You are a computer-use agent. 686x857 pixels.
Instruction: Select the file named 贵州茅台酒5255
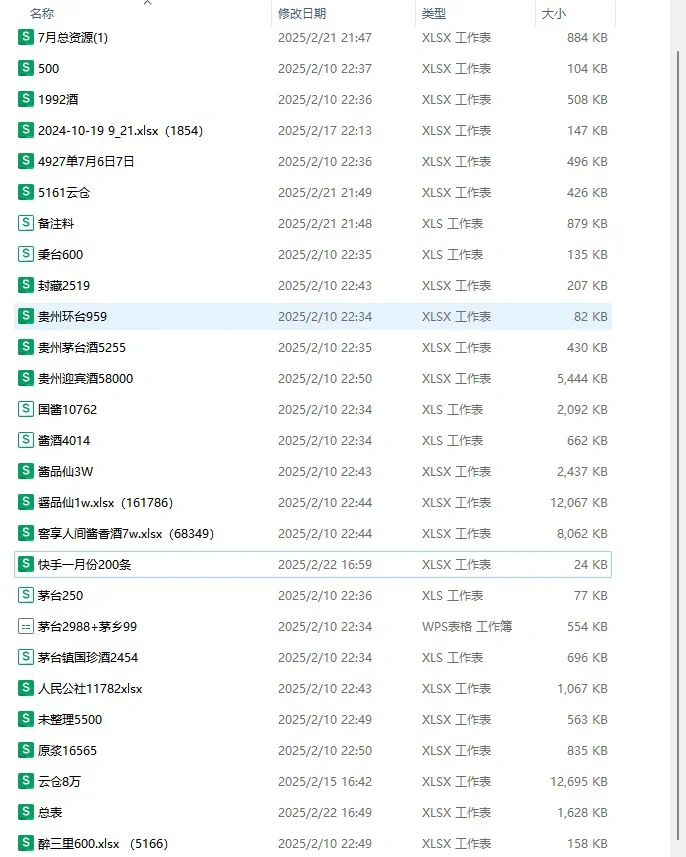click(81, 347)
